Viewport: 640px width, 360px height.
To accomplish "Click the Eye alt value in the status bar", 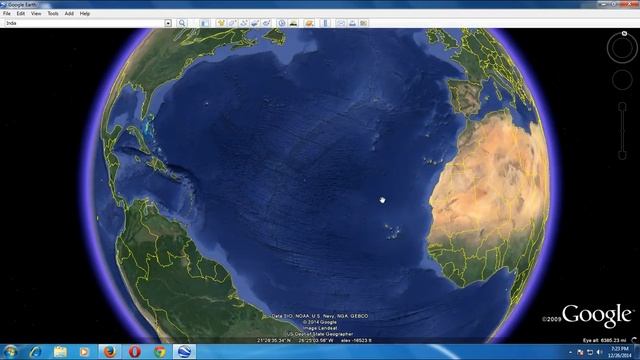I will [605, 340].
